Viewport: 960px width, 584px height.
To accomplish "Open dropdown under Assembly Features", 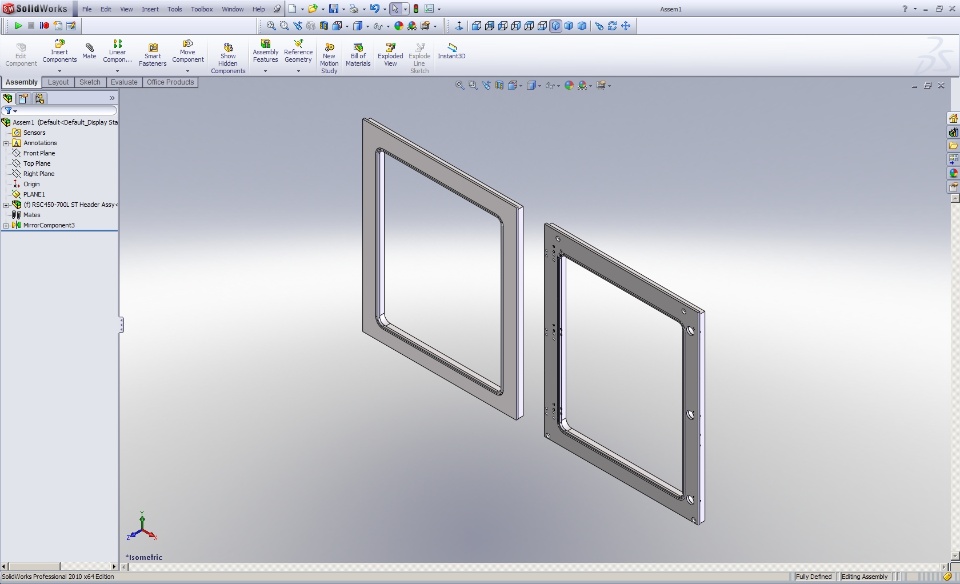I will coord(265,71).
